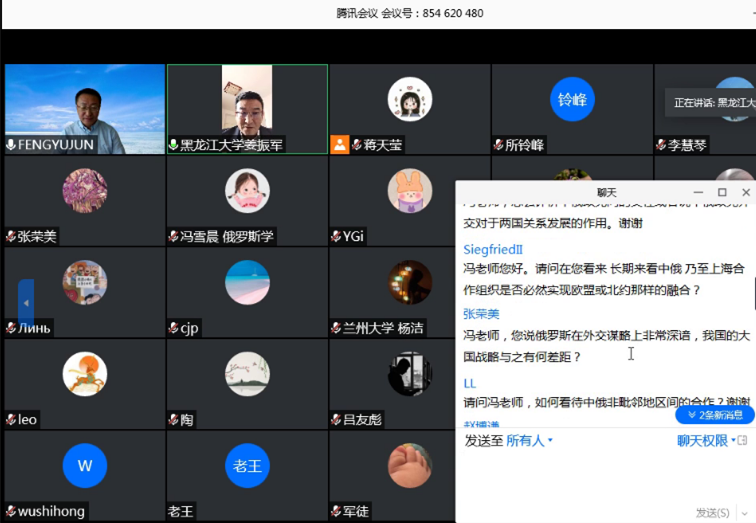Click muted mic icon next to 军徒

336,511
